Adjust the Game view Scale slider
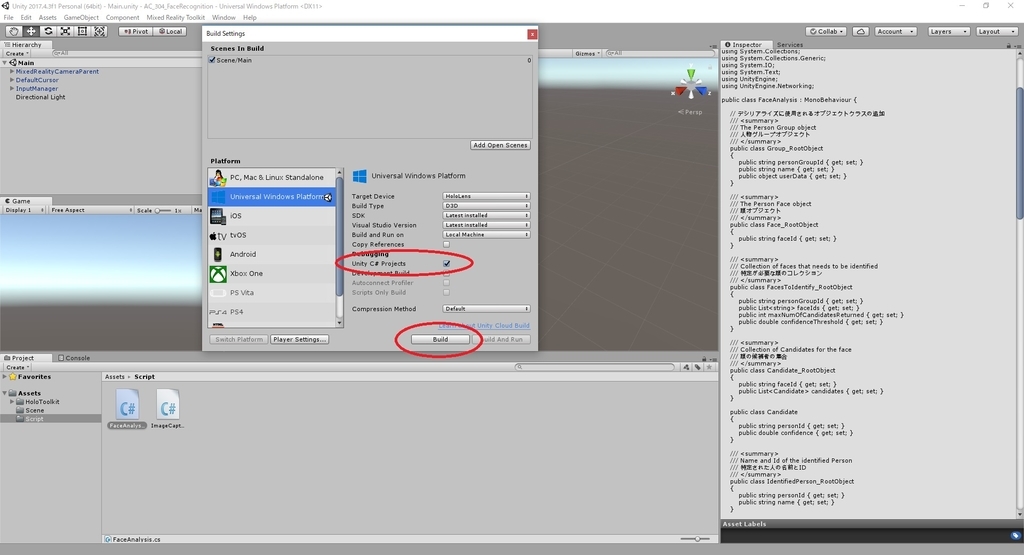1024x555 pixels. pyautogui.click(x=163, y=210)
